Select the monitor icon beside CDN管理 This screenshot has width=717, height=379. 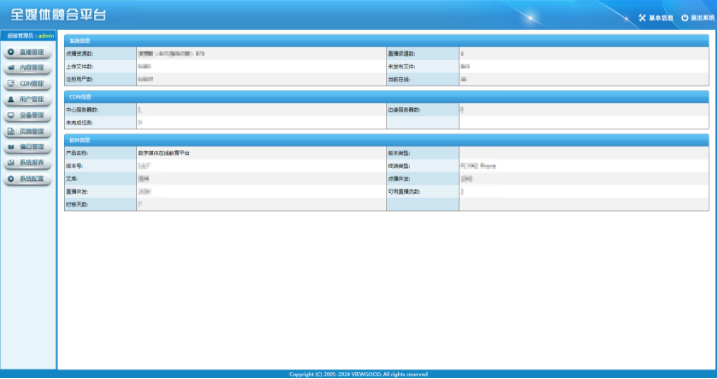(x=11, y=84)
